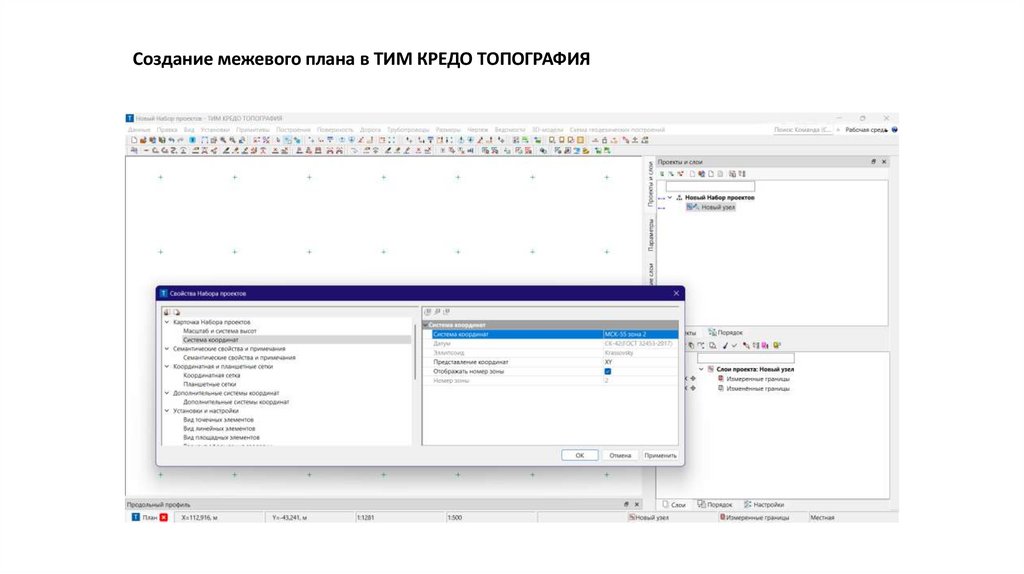Open the Установки menu
The image size is (1024, 574).
[215, 130]
